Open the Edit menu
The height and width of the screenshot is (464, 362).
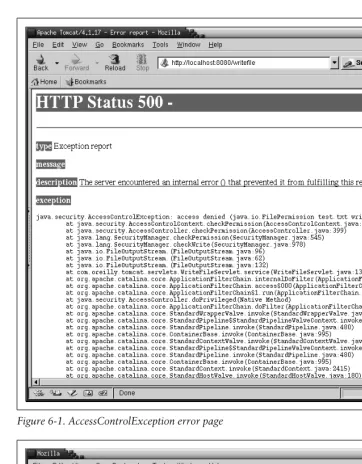point(58,45)
